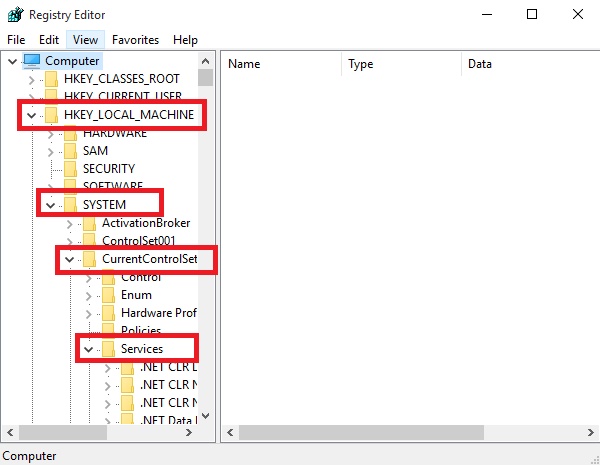Image resolution: width=600 pixels, height=465 pixels.
Task: Click the Enum folder icon
Action: click(x=109, y=295)
